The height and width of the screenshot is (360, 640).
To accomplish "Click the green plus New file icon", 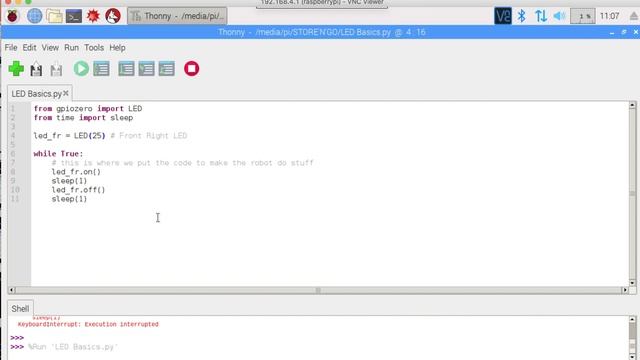I will click(x=16, y=69).
